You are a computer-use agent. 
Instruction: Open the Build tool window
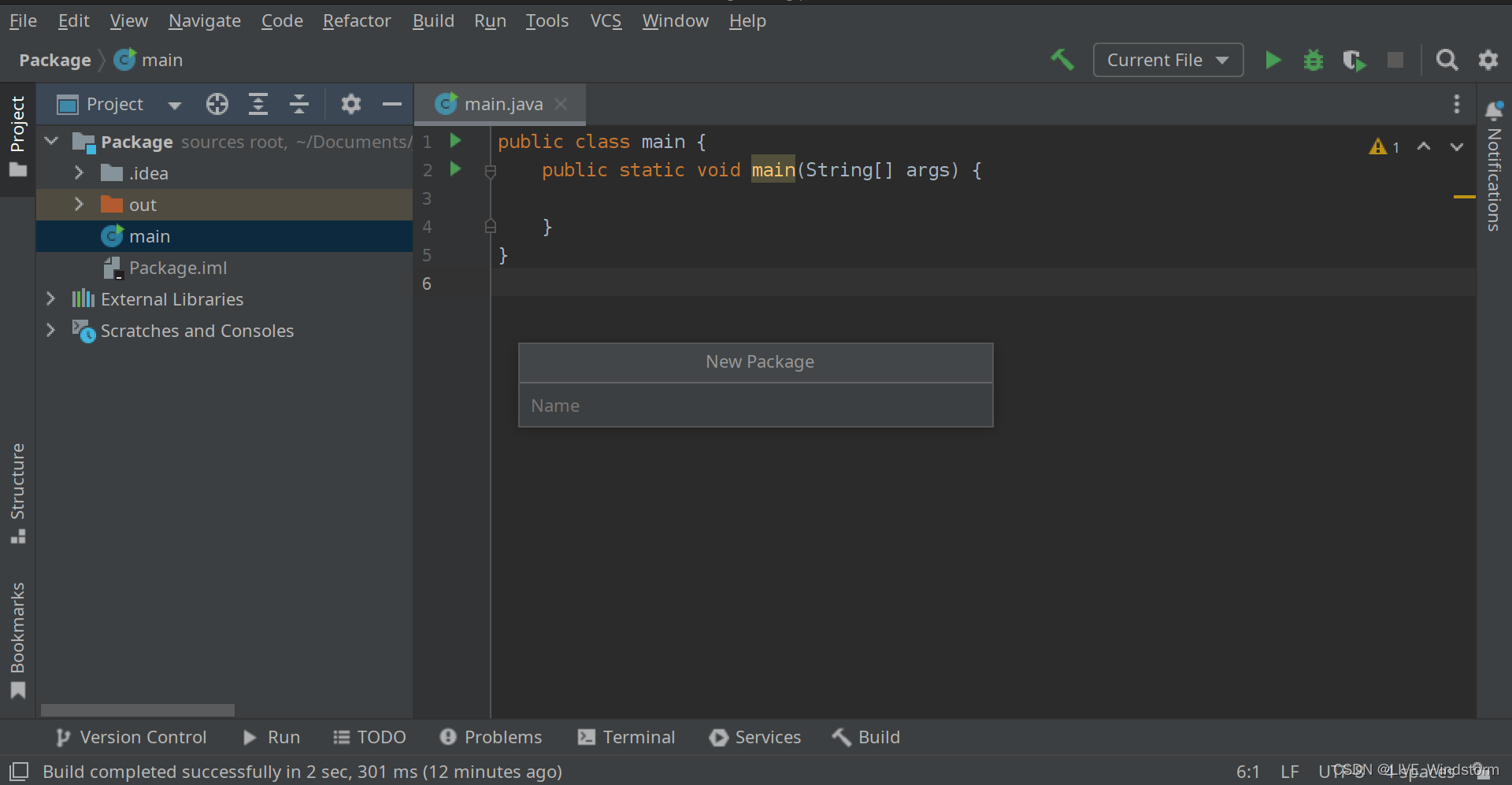click(866, 737)
